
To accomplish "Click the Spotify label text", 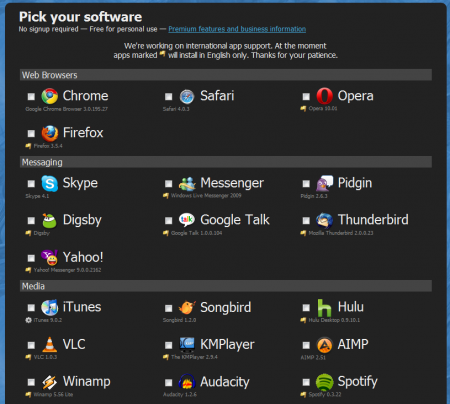I will (357, 382).
